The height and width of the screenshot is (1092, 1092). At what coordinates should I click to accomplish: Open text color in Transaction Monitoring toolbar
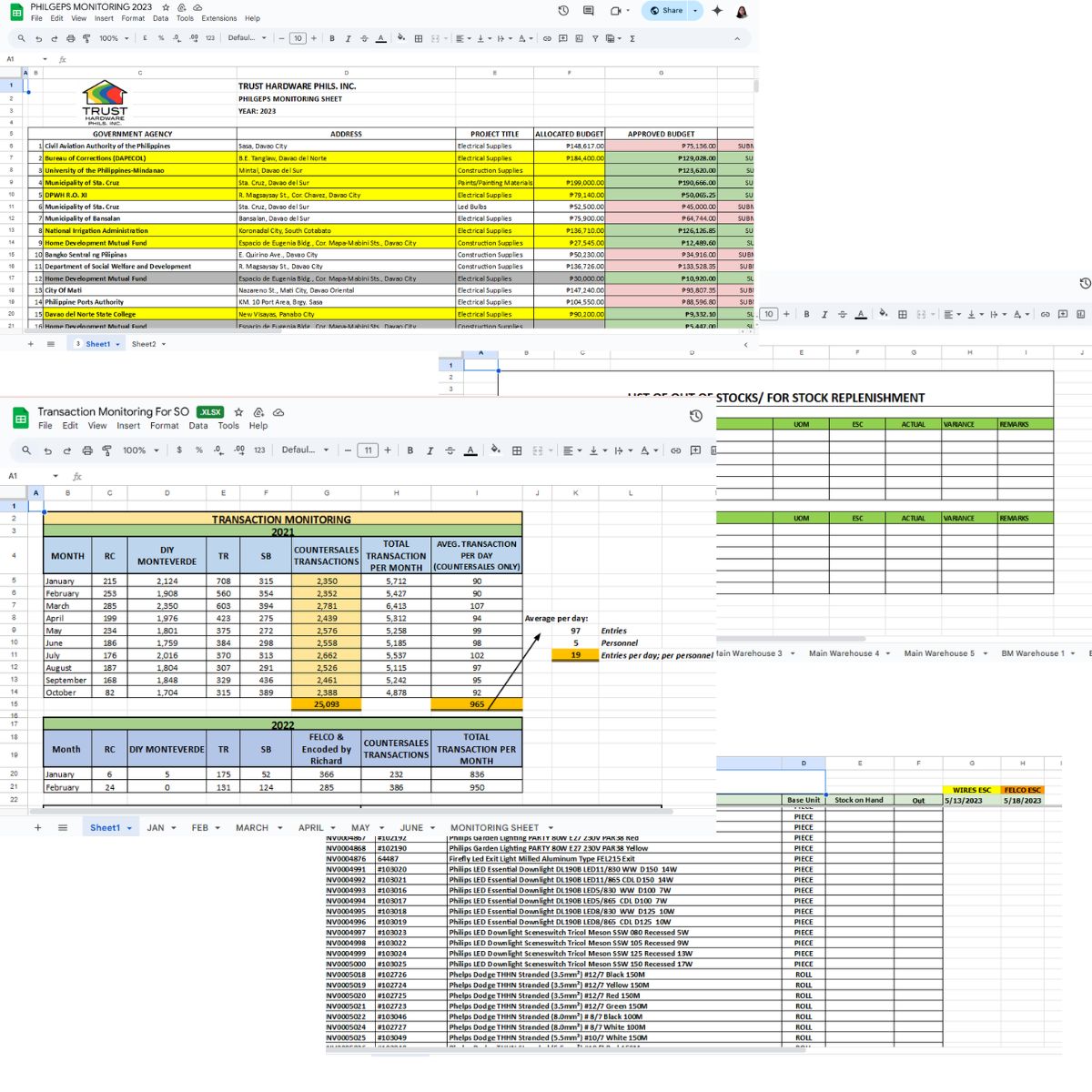(470, 450)
